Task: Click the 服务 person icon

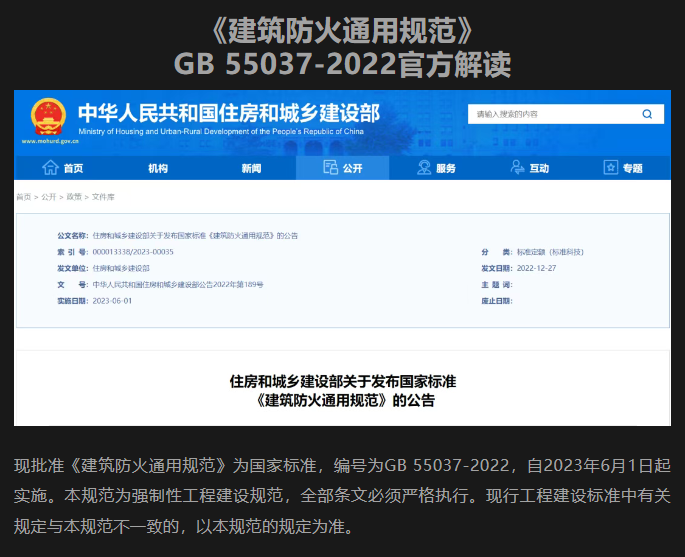Action: (424, 167)
